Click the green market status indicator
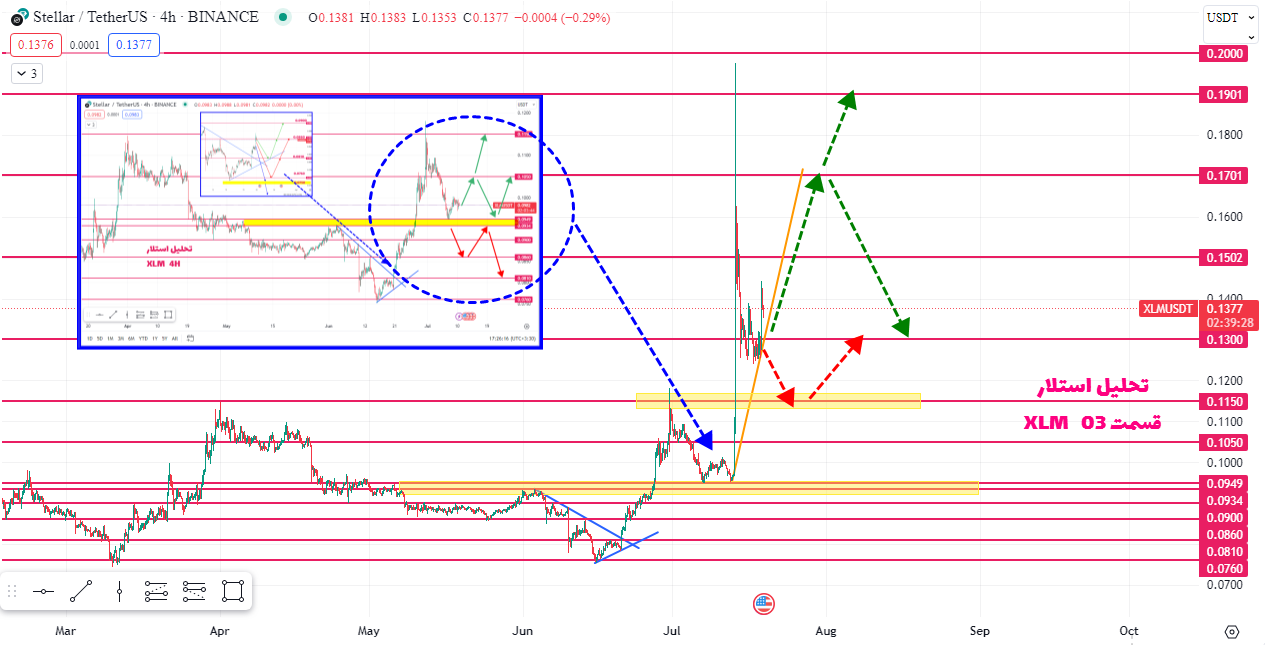1265x645 pixels. tap(285, 17)
